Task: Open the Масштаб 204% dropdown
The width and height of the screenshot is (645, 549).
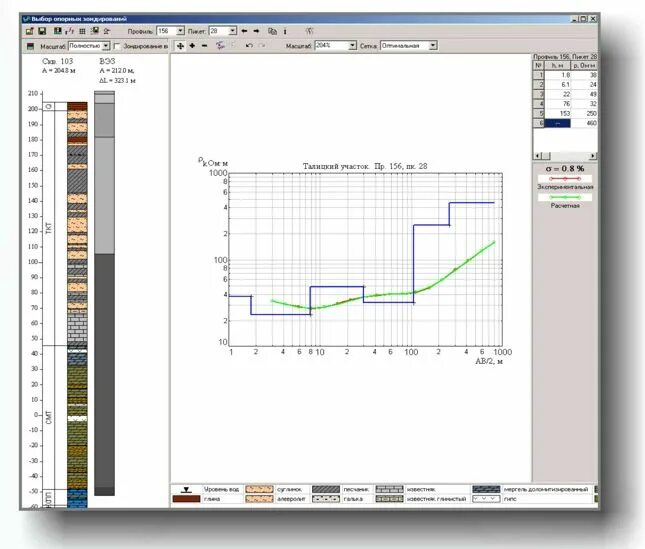Action: click(x=353, y=46)
